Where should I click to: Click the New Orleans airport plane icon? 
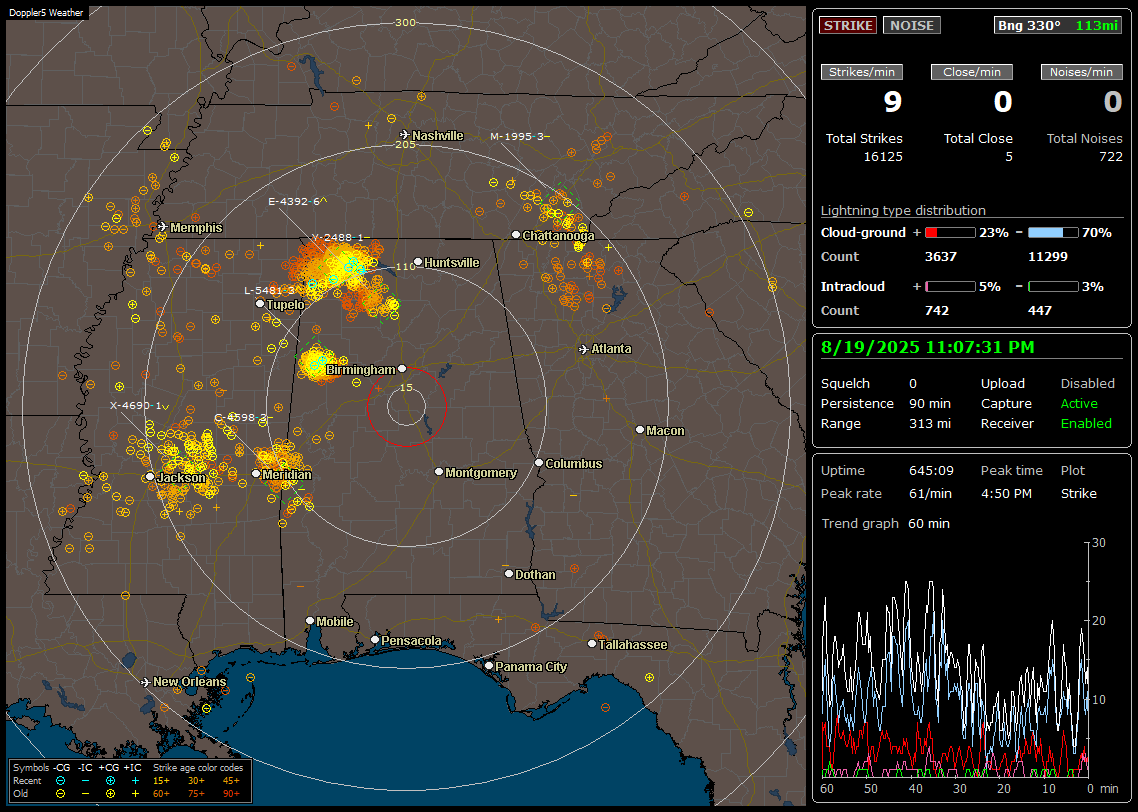(145, 682)
